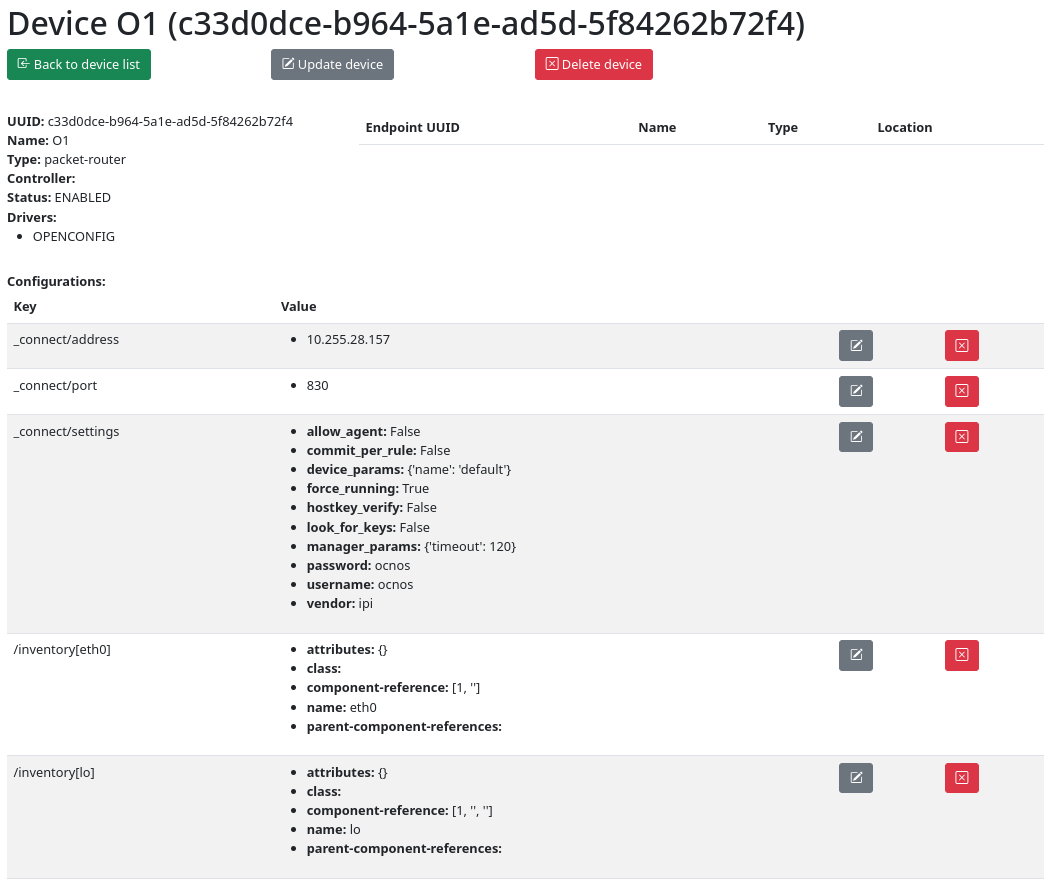The height and width of the screenshot is (884, 1049).
Task: Delete the /inventory[eth0] configuration
Action: (961, 655)
